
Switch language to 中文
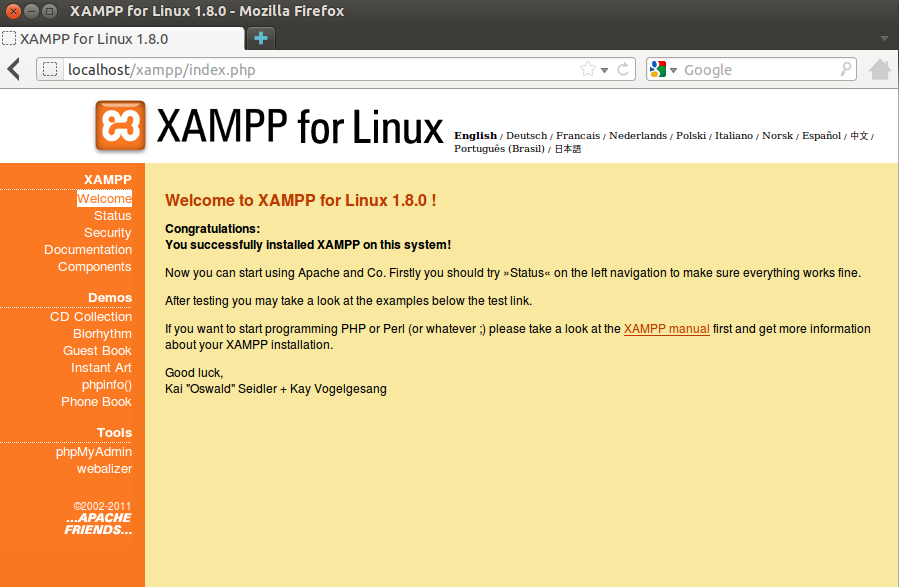point(859,135)
